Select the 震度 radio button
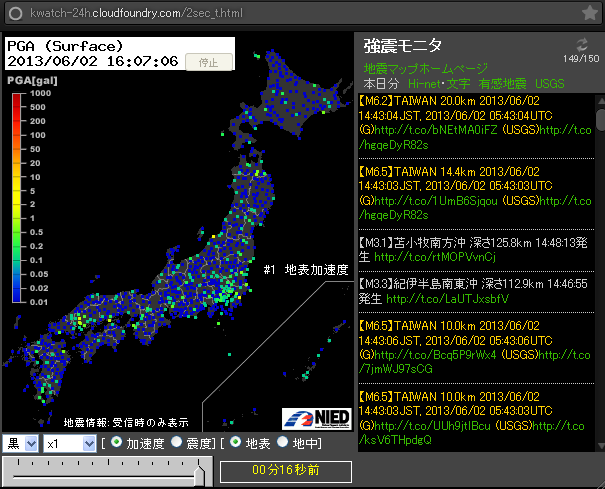Screen dimensions: 605x489 (176, 442)
